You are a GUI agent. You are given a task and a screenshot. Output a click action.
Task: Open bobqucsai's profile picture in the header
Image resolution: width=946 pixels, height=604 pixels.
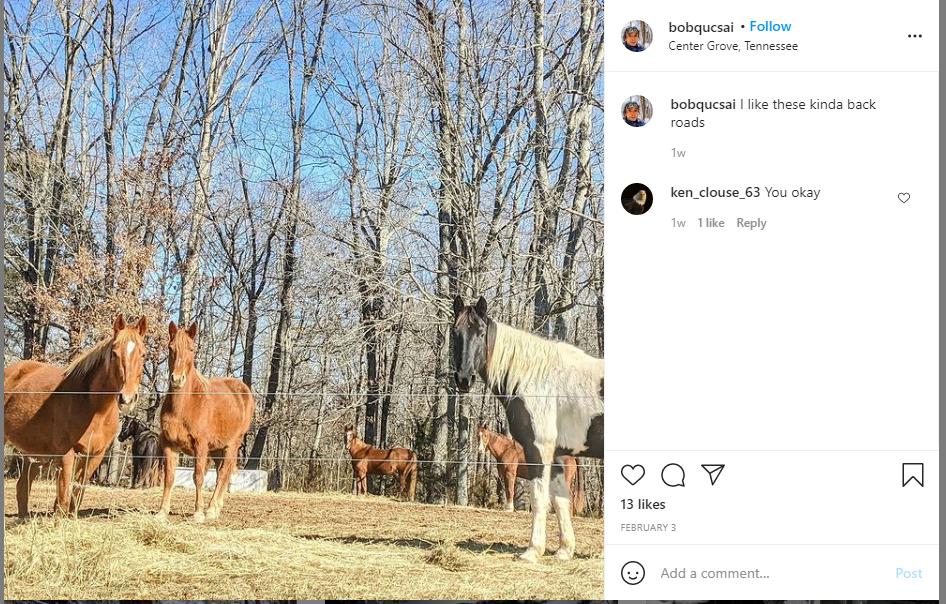pyautogui.click(x=637, y=36)
